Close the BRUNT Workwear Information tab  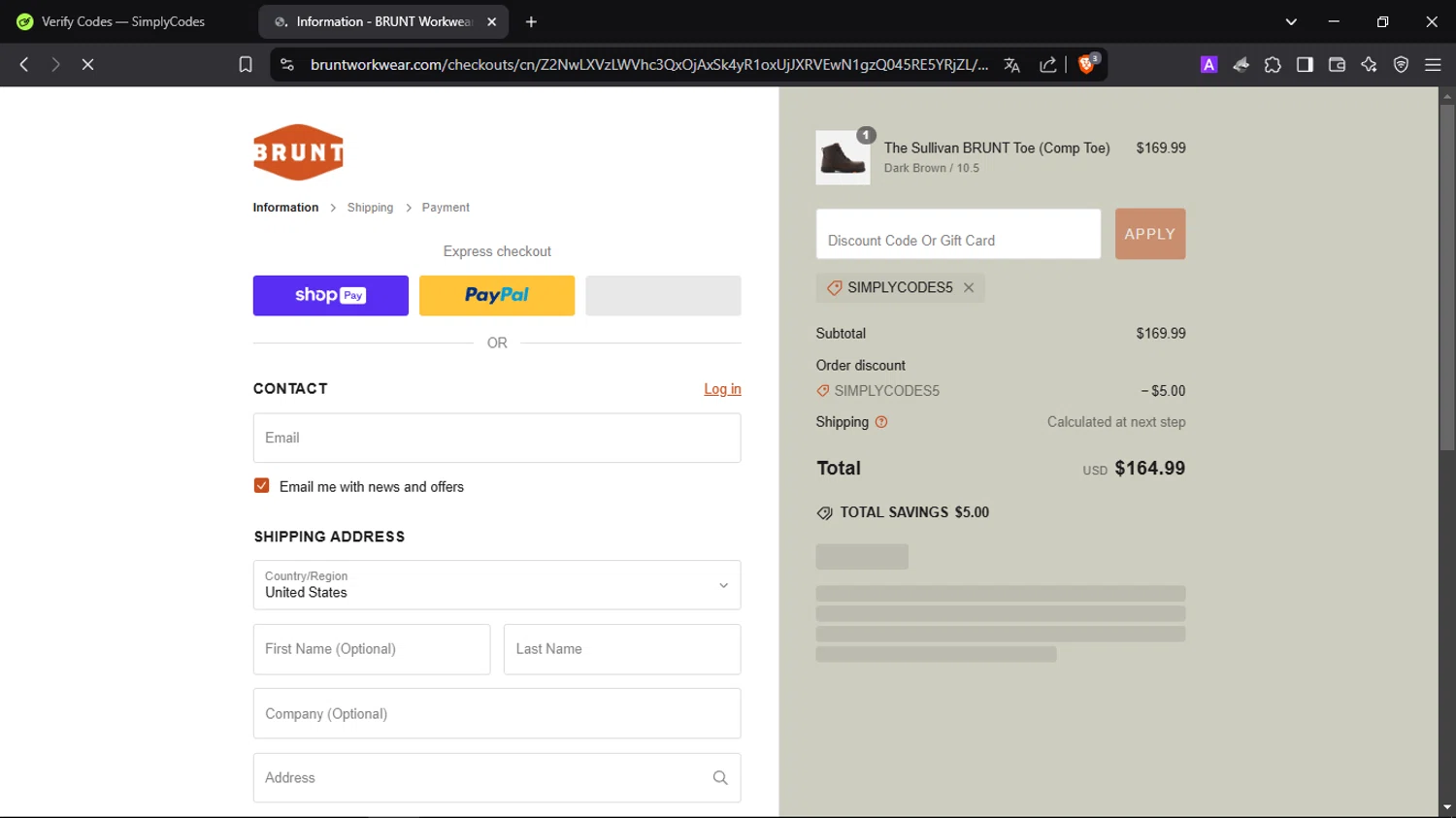(492, 21)
